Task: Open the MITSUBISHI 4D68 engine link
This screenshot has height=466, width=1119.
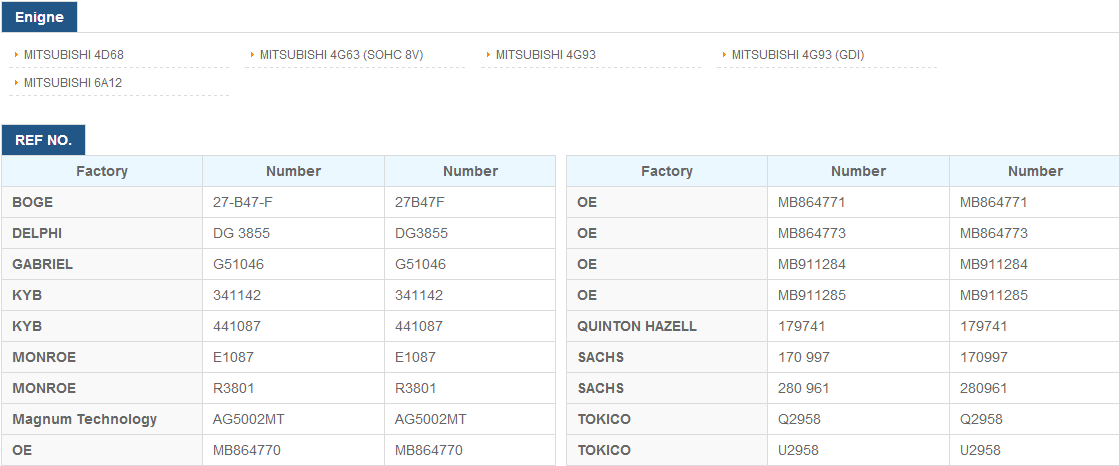Action: tap(74, 54)
